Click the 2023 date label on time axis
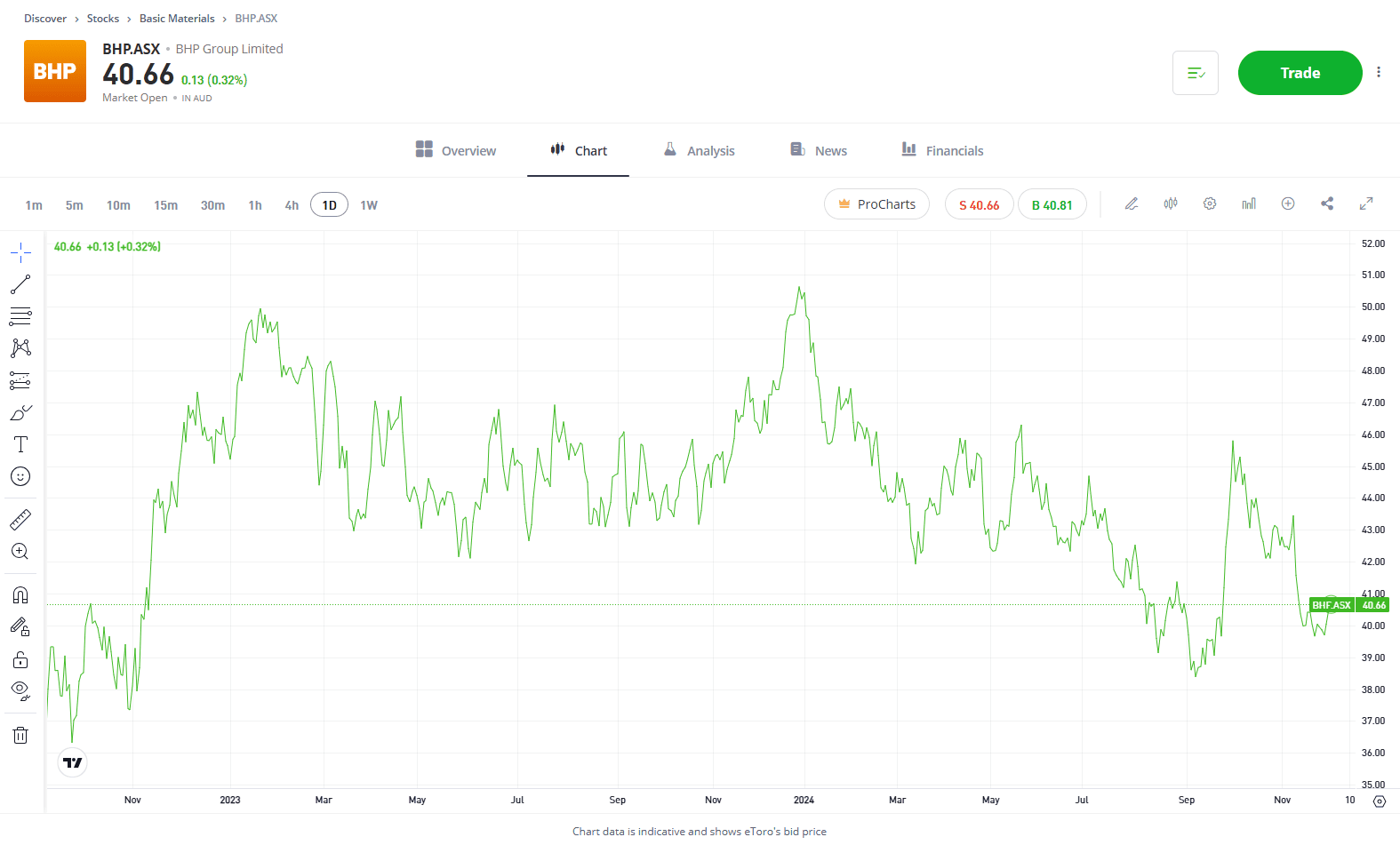 [230, 800]
